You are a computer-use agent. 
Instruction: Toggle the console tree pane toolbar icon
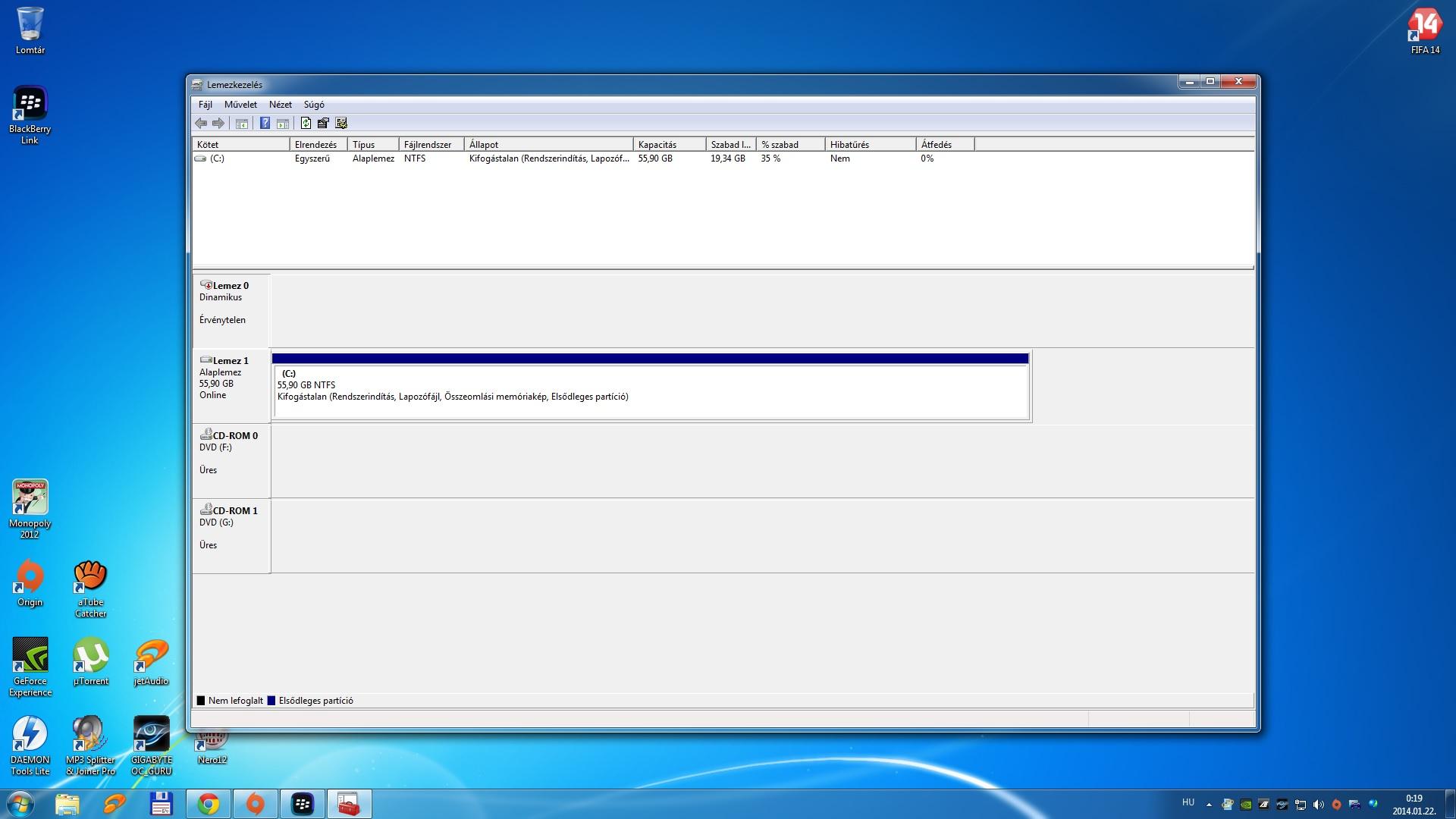[x=242, y=123]
